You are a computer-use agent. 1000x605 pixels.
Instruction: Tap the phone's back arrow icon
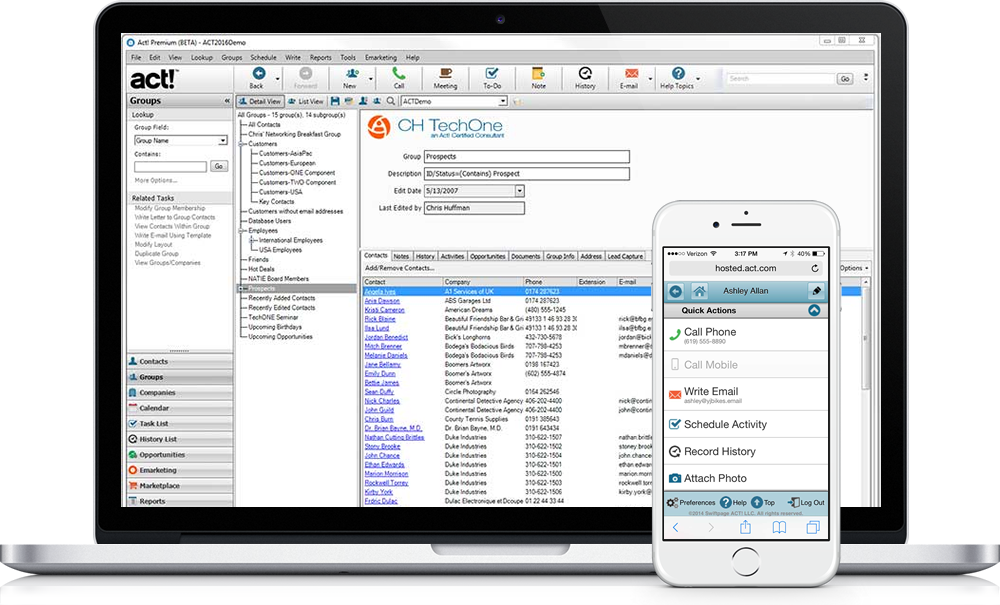675,291
